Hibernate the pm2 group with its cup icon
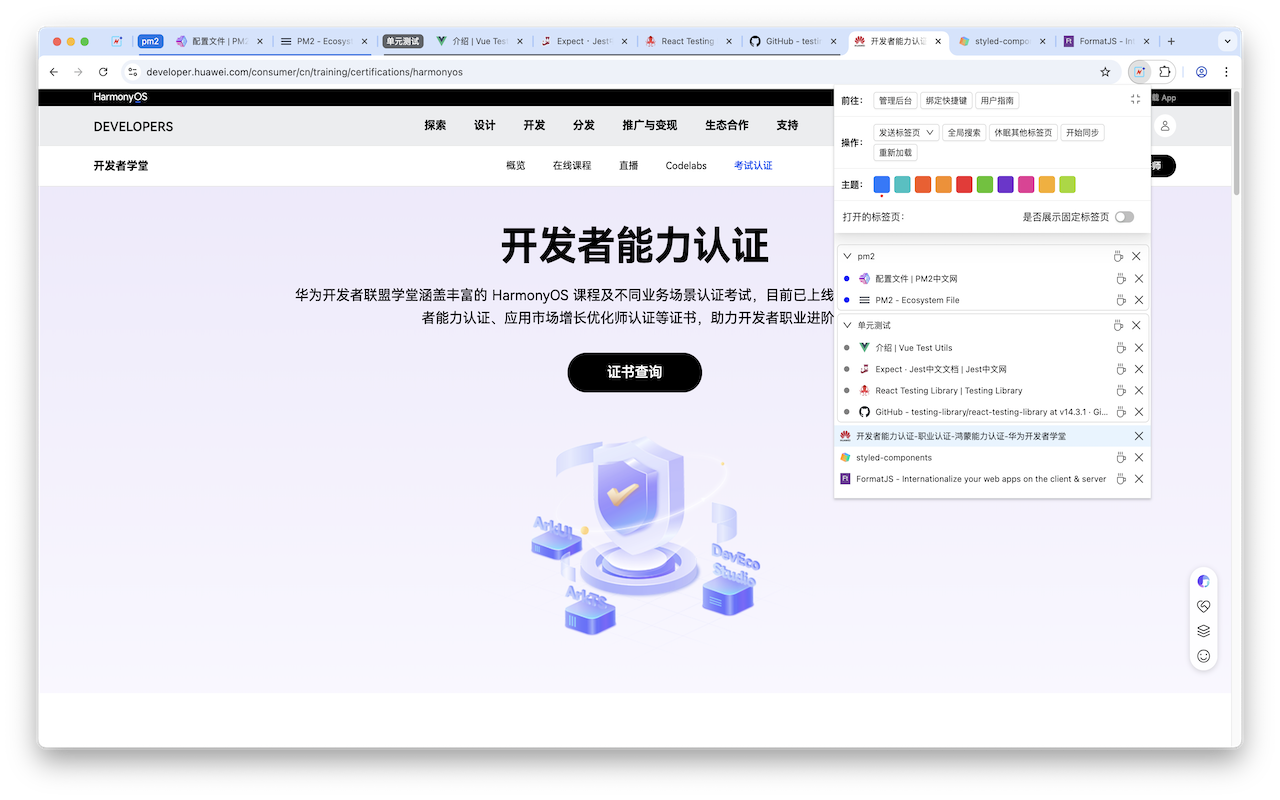This screenshot has height=800, width=1280. (x=1119, y=256)
